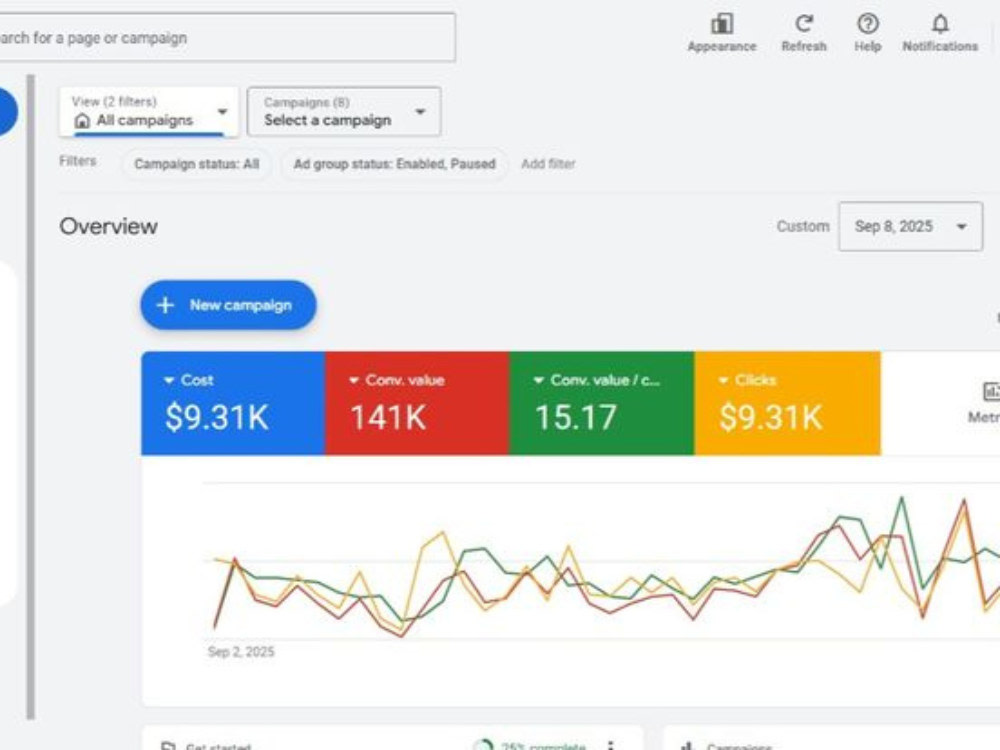The width and height of the screenshot is (1000, 750).
Task: Click the left vertical scrollbar
Action: [x=31, y=397]
